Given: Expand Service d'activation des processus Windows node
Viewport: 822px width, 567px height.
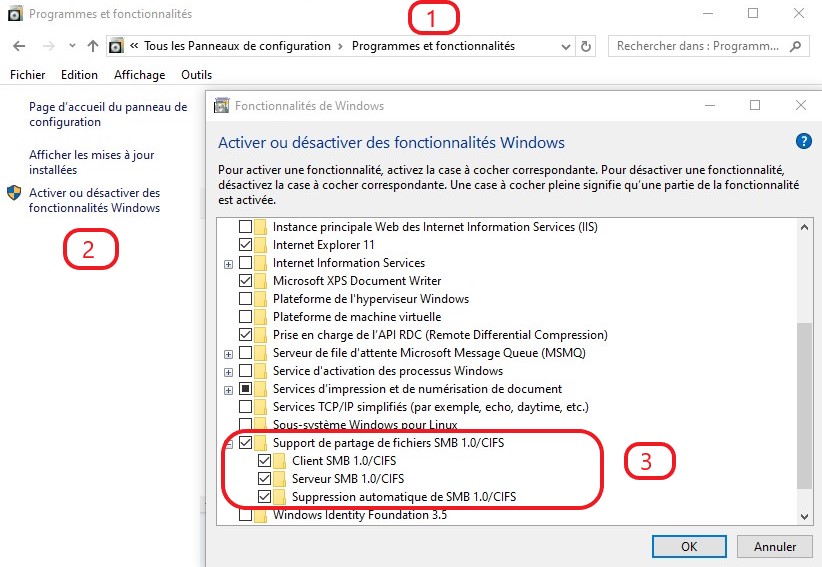Looking at the screenshot, I should click(229, 373).
